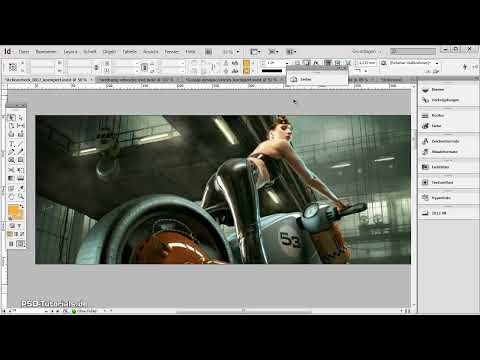Select the Type tool
Screen dimensions: 480x360
[x=12, y=144]
